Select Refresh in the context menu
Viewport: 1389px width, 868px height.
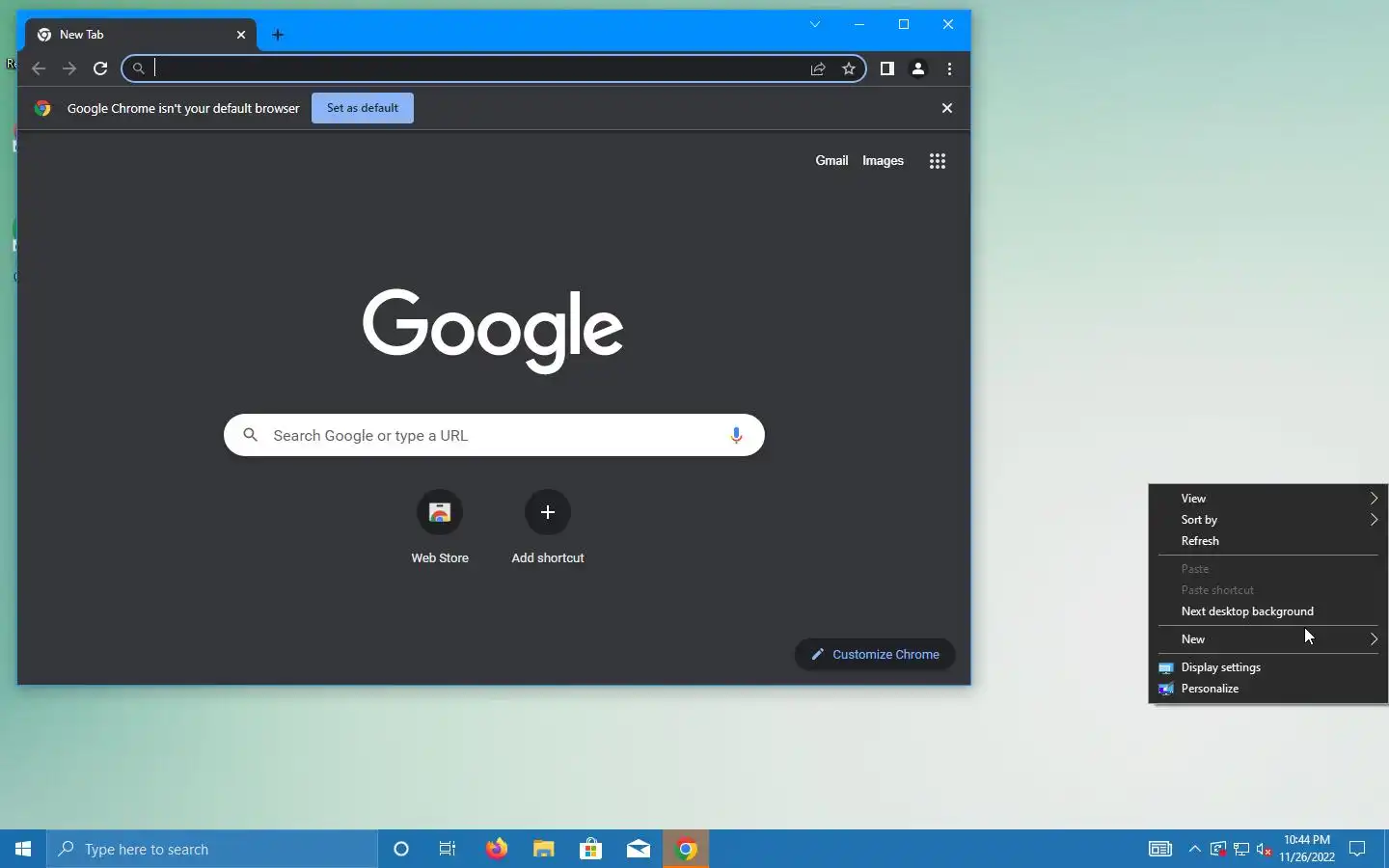pos(1268,541)
